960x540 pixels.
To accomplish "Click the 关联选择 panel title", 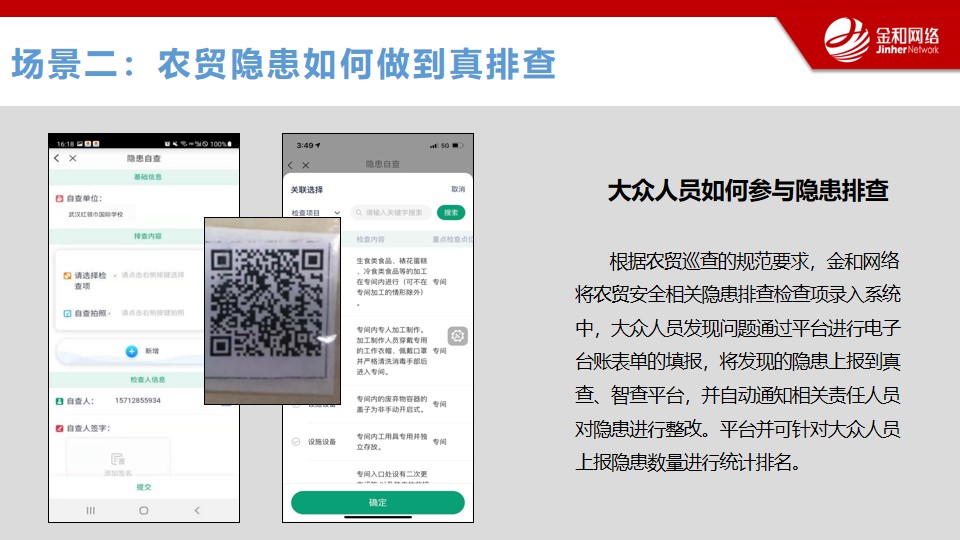I will coord(307,190).
